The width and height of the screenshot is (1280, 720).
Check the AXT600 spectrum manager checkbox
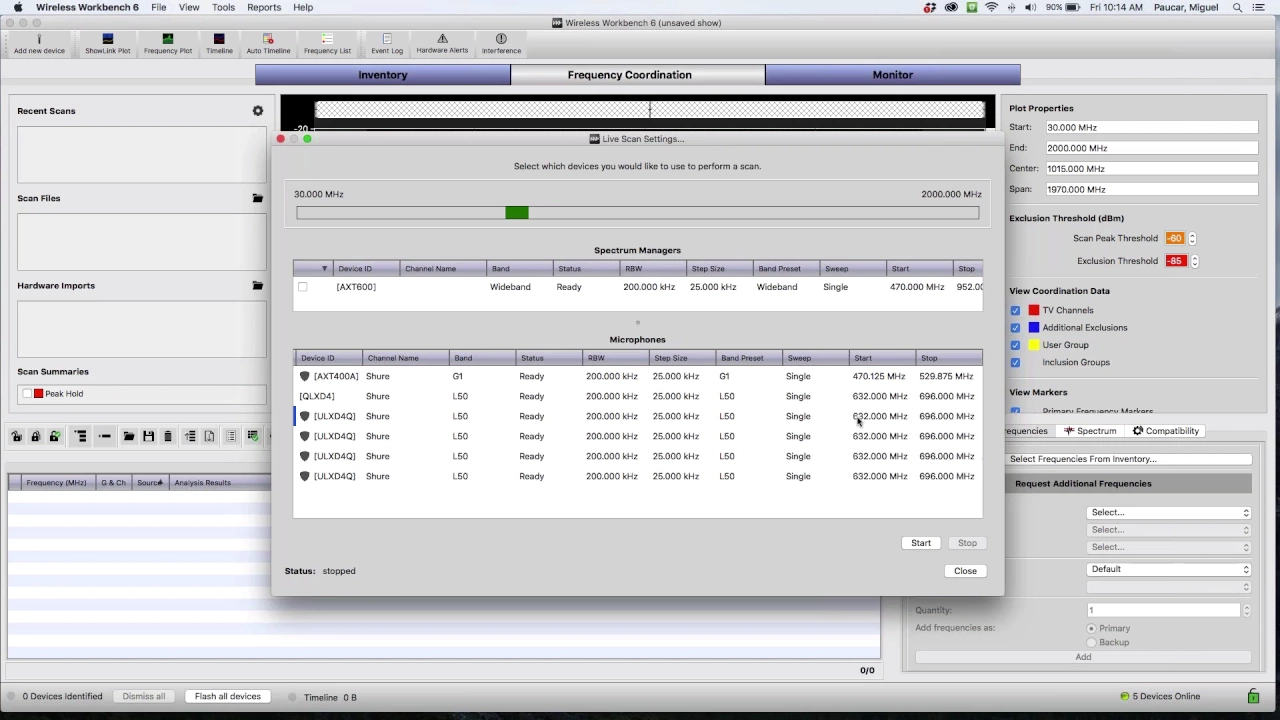tap(303, 287)
